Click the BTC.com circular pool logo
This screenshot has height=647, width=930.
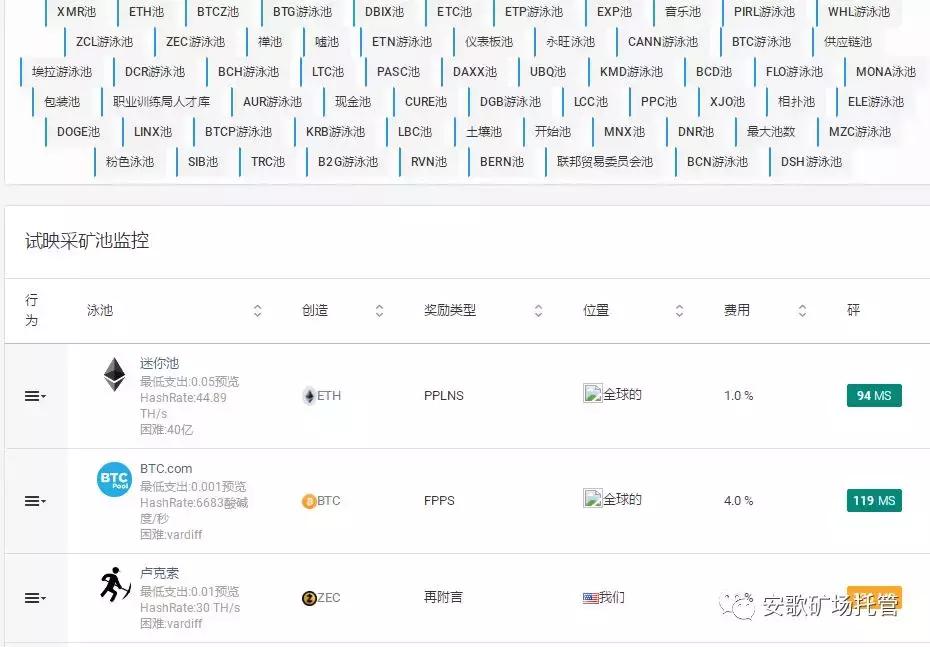click(113, 479)
